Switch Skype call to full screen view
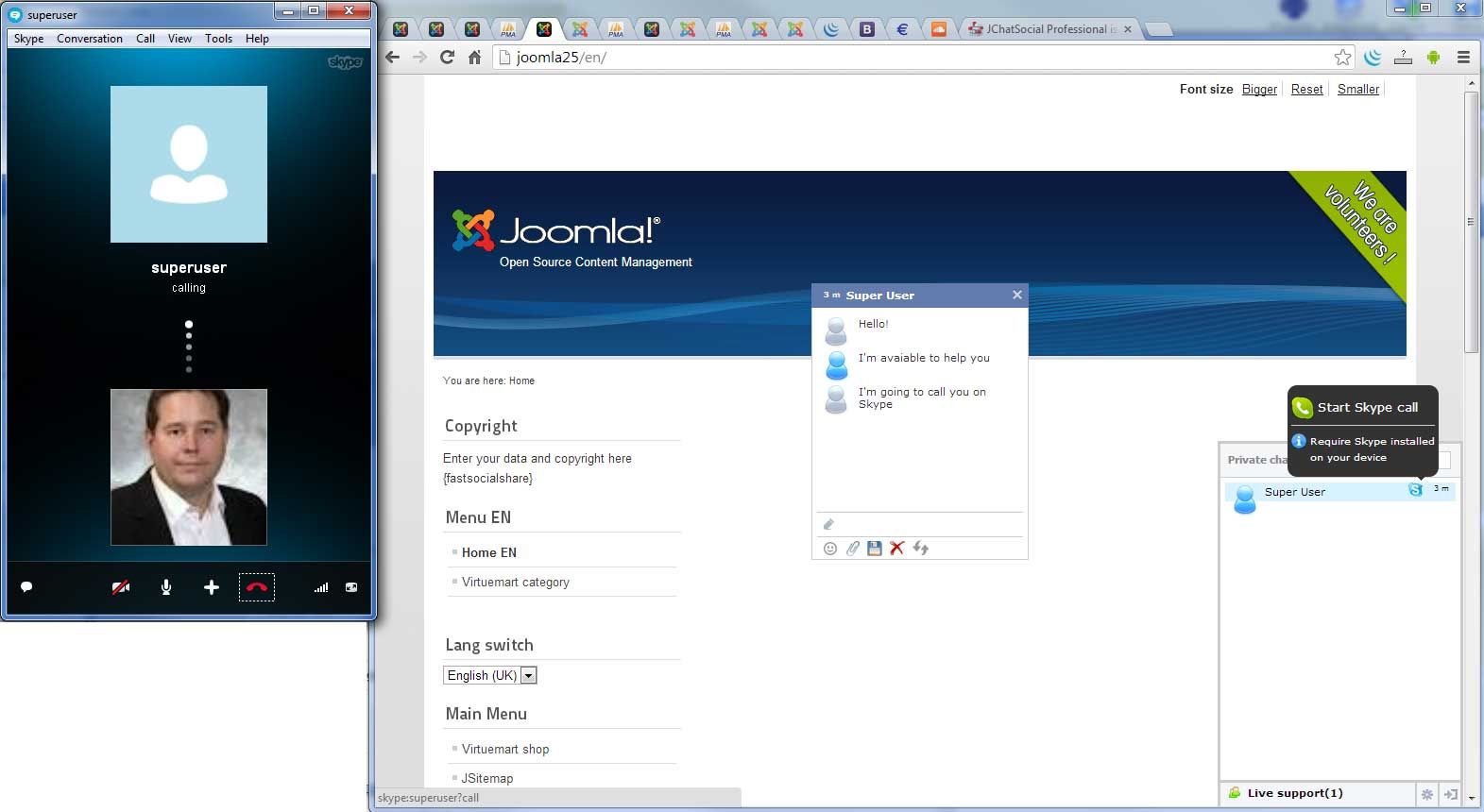Image resolution: width=1484 pixels, height=812 pixels. (x=351, y=587)
